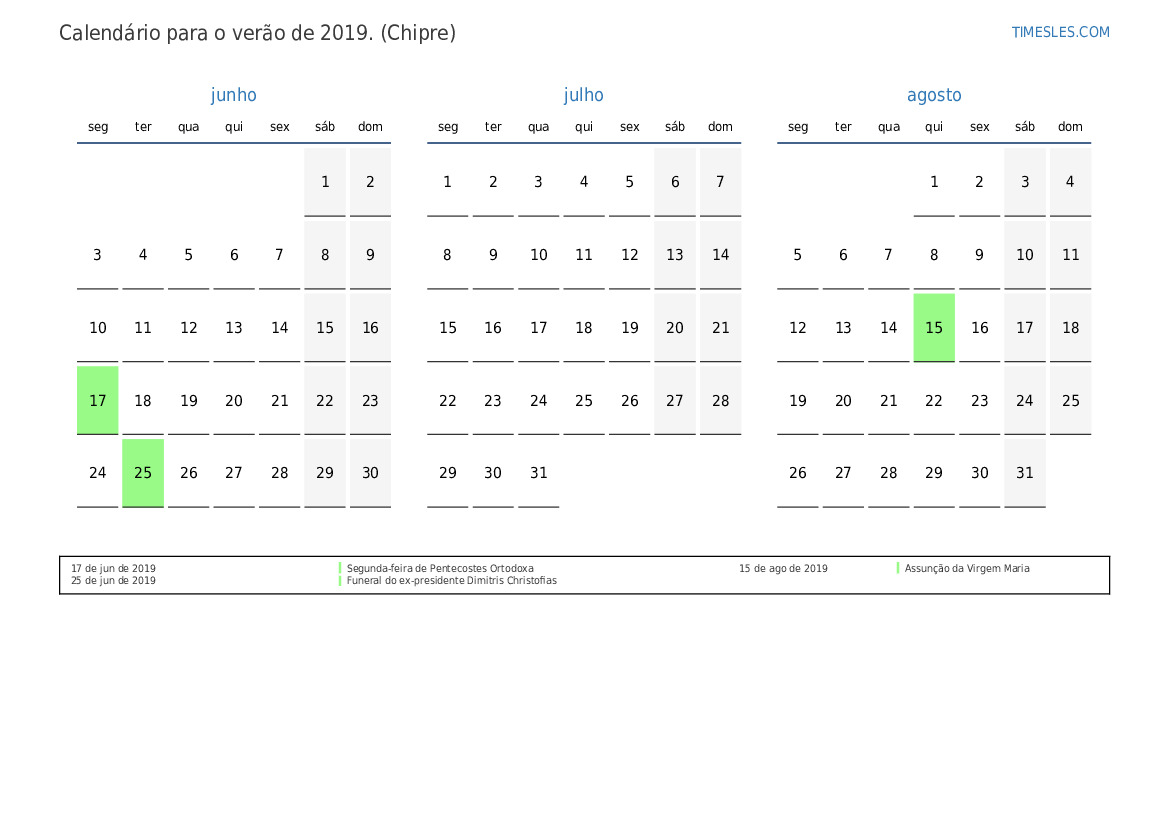Click Segunda-feira de Pentecostes Ortodoxa legend entry
This screenshot has height=827, width=1169.
point(440,568)
